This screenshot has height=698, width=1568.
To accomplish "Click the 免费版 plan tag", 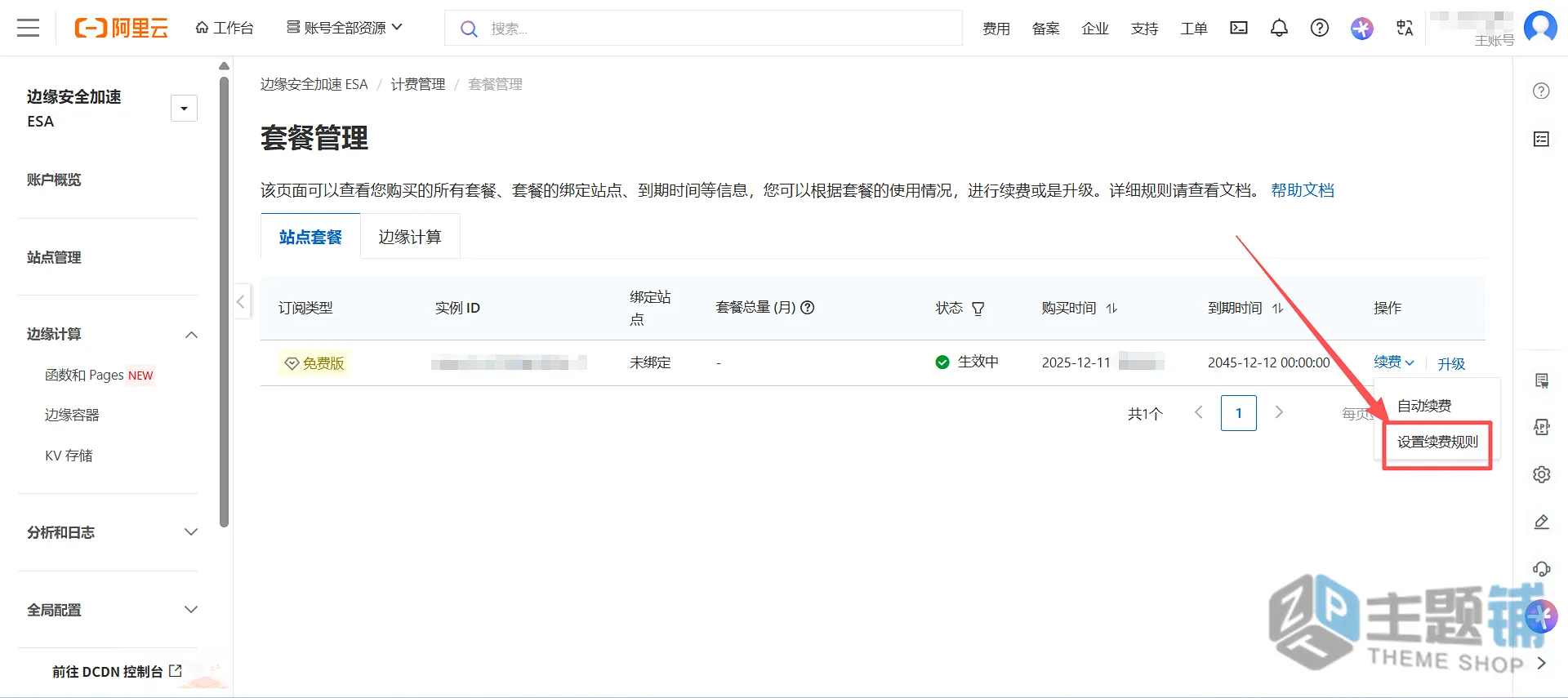I will point(314,363).
